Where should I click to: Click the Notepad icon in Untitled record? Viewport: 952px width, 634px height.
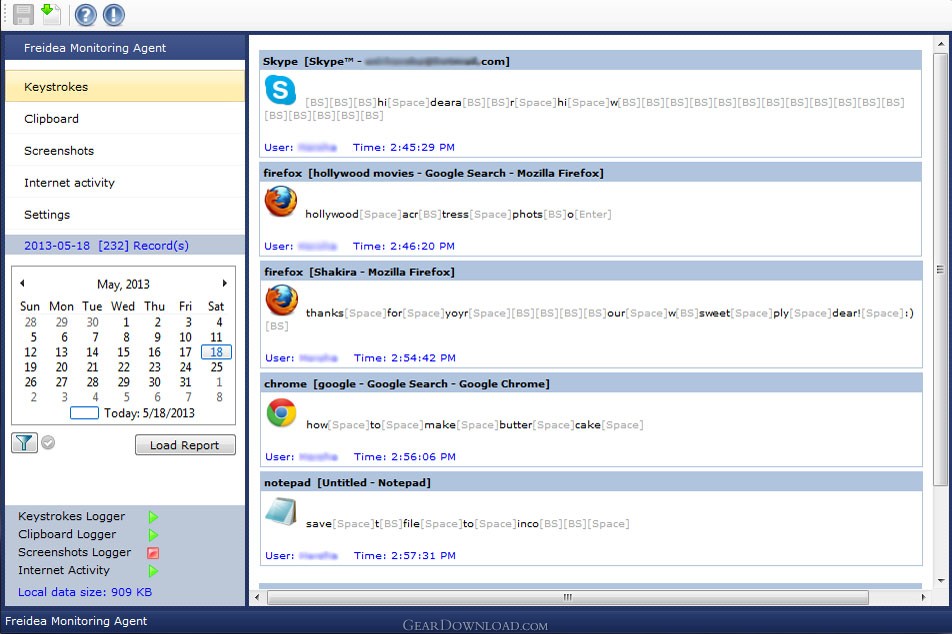coord(281,511)
